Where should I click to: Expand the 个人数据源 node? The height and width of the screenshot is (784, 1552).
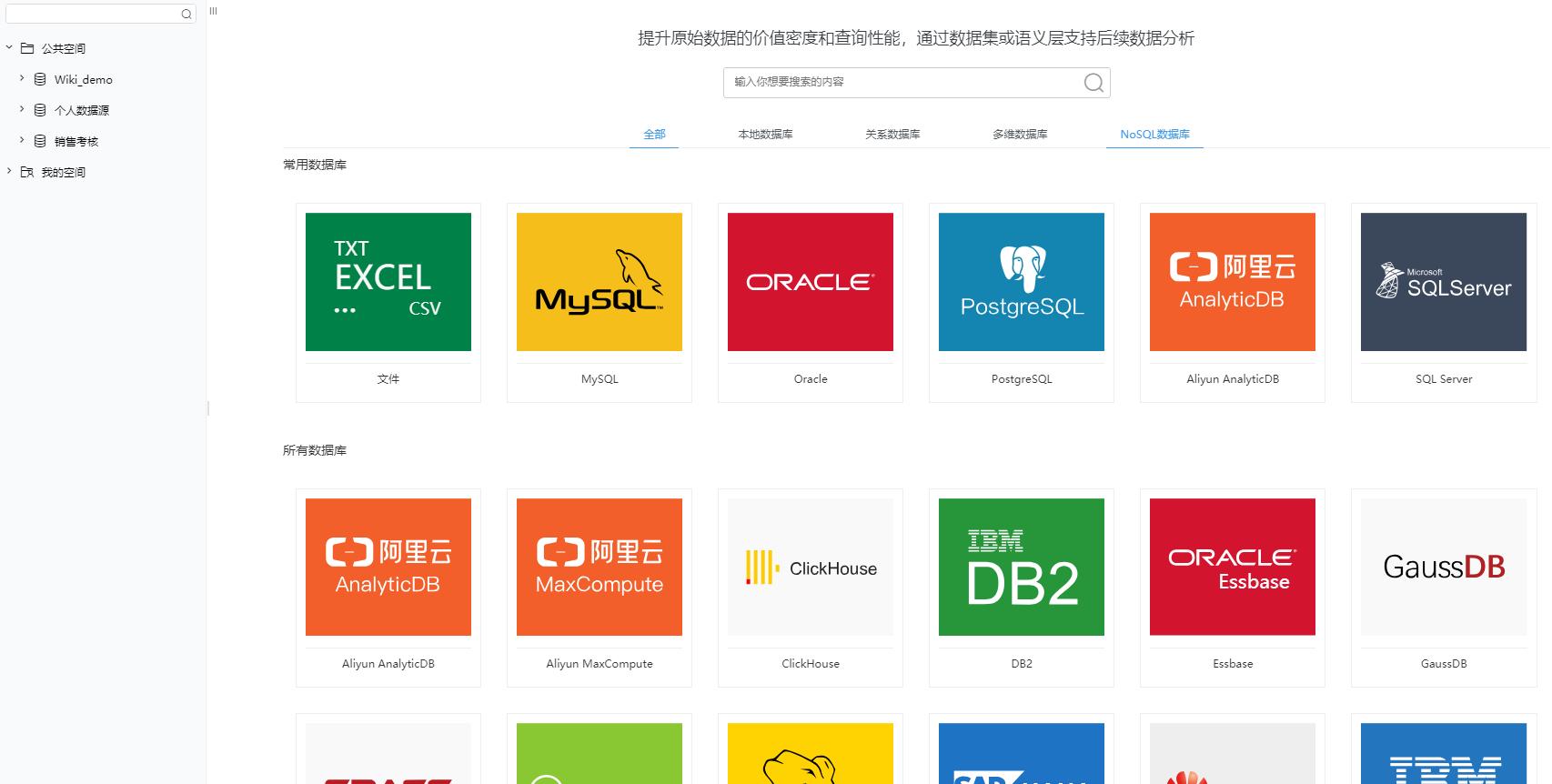(22, 109)
